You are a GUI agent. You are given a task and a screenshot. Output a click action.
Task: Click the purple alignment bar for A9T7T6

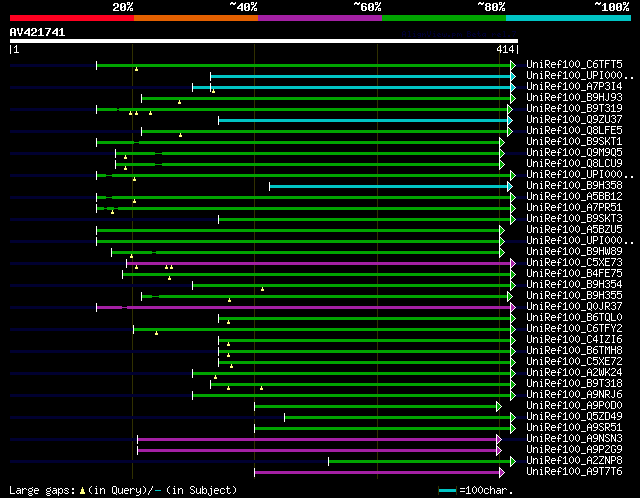(x=377, y=473)
